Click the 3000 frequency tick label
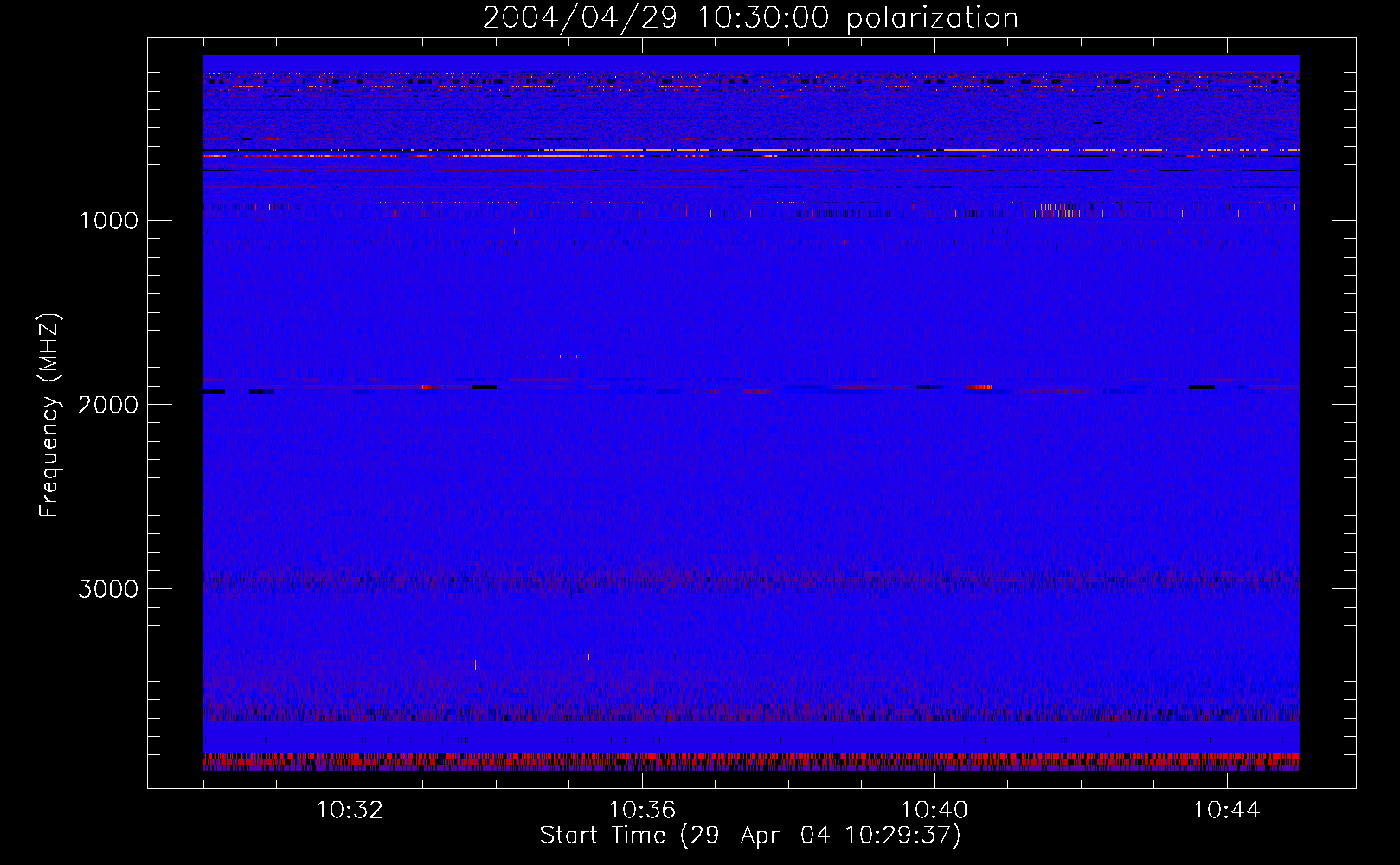The image size is (1400, 865). (108, 589)
